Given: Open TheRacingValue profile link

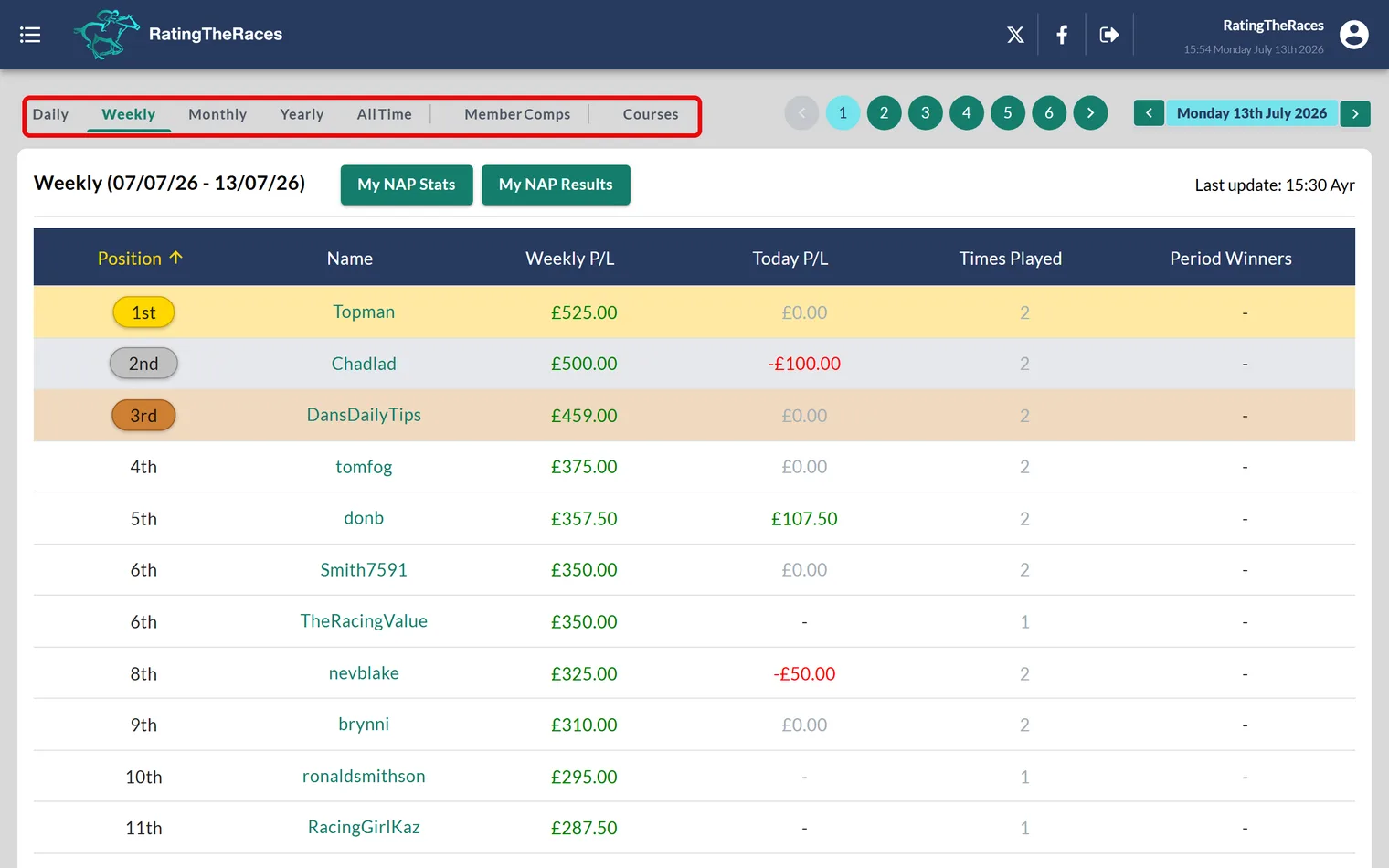Looking at the screenshot, I should (x=364, y=621).
